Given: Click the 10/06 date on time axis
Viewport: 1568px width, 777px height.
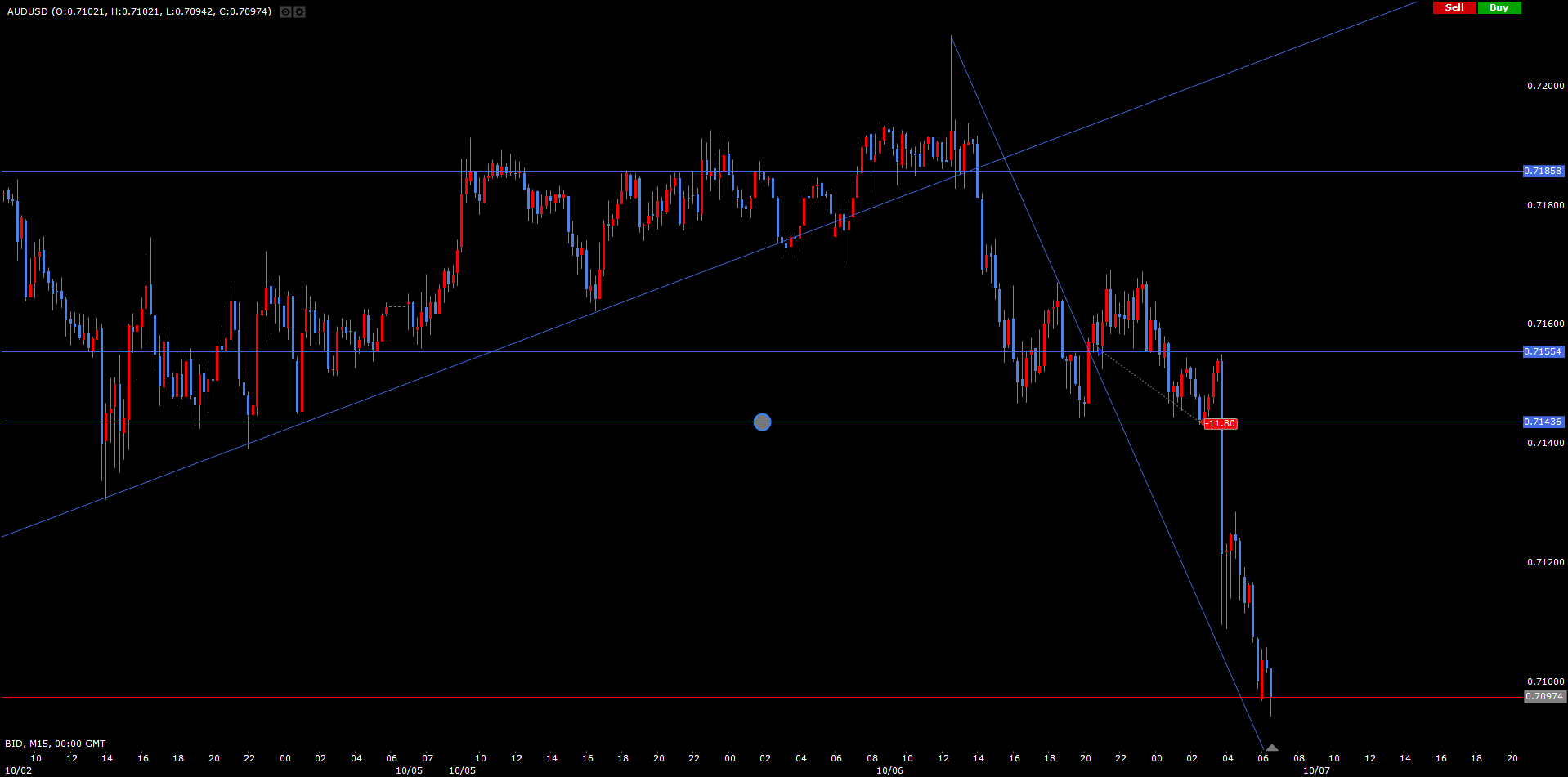Looking at the screenshot, I should [889, 770].
